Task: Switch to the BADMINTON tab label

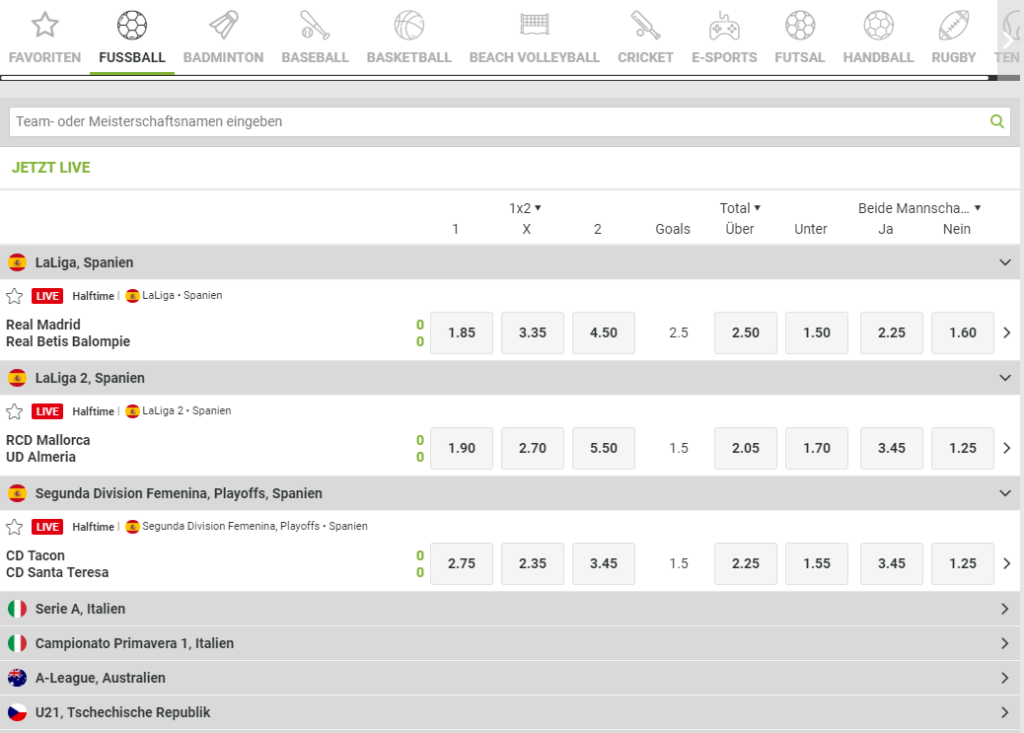Action: coord(223,57)
